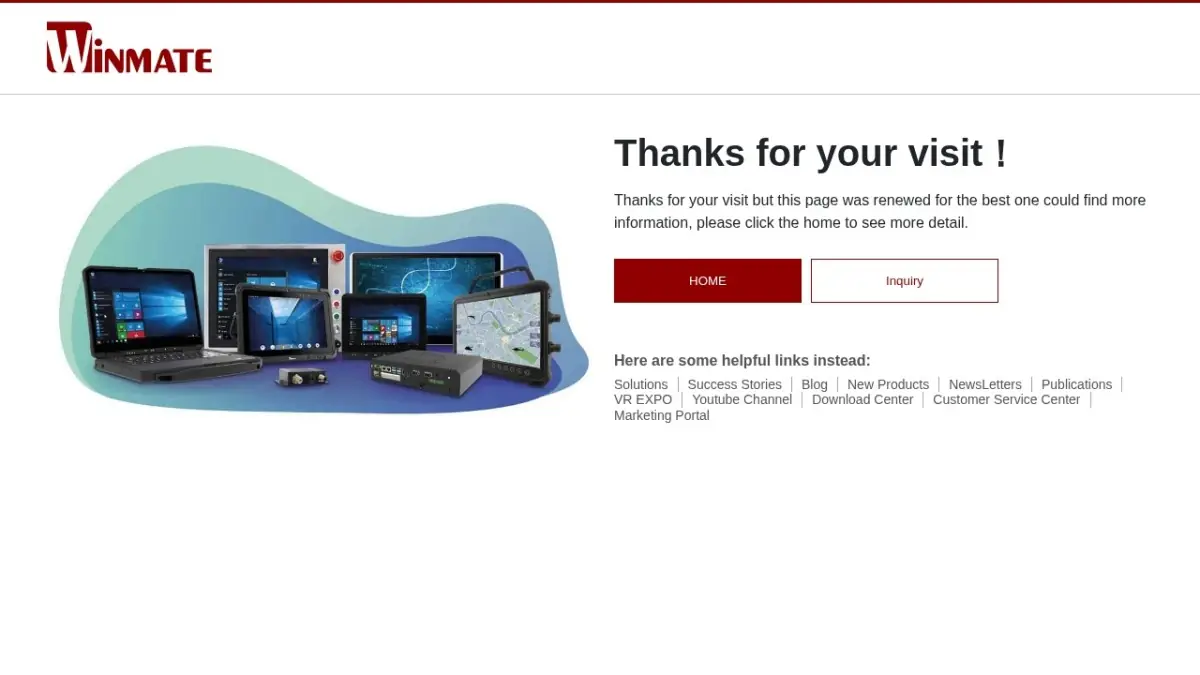The image size is (1200, 675).
Task: Follow the VR EXPO link
Action: (x=643, y=399)
